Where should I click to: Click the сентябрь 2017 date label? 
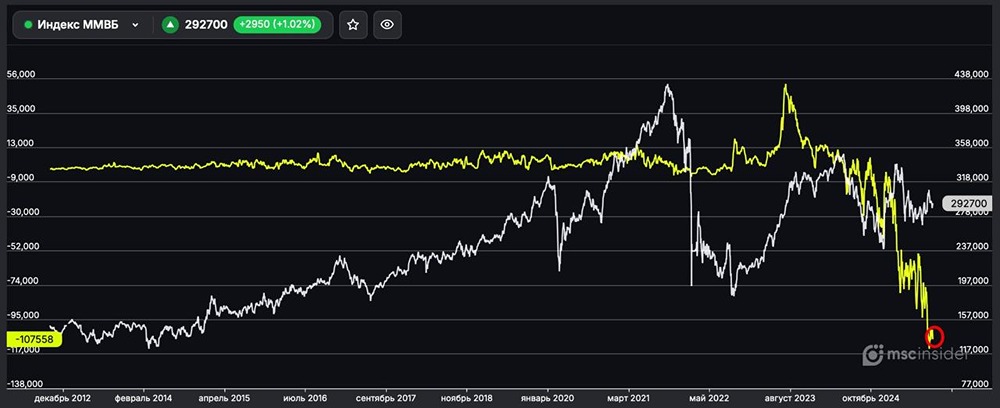[386, 397]
